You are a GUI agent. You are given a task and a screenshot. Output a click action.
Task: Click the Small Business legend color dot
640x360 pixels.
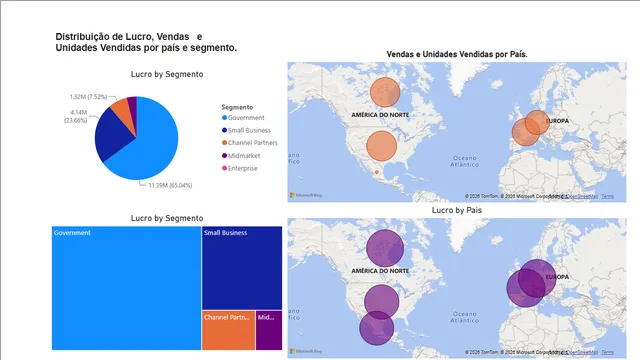point(224,130)
